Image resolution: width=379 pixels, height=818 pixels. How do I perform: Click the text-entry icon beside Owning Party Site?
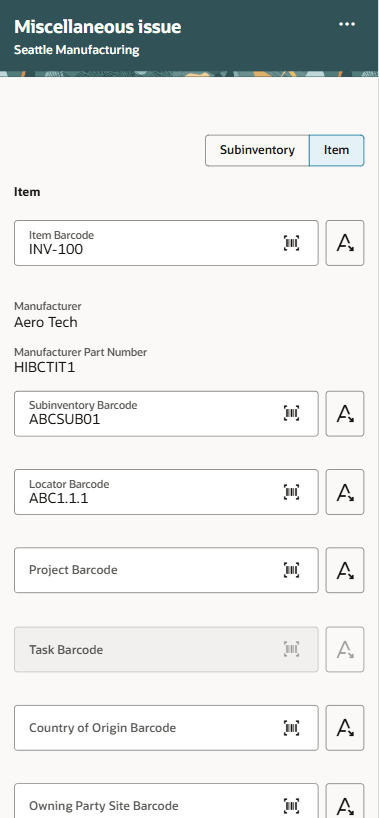coord(345,801)
